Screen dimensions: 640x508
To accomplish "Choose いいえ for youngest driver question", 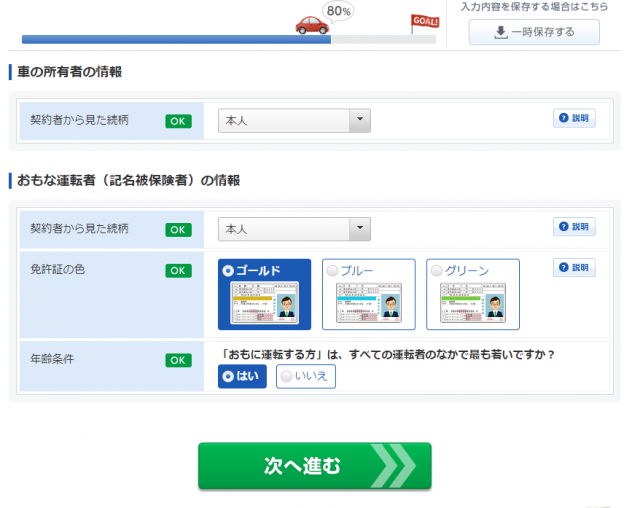I will (306, 376).
